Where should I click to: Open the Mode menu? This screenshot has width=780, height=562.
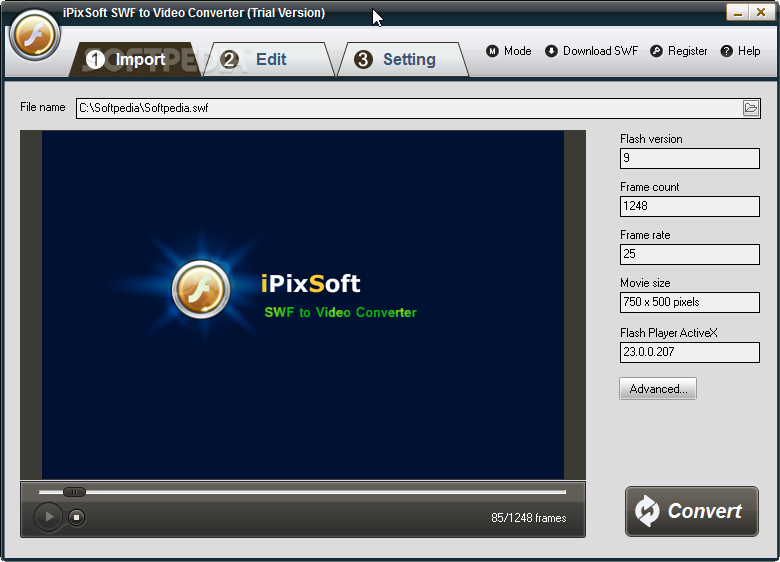(509, 51)
